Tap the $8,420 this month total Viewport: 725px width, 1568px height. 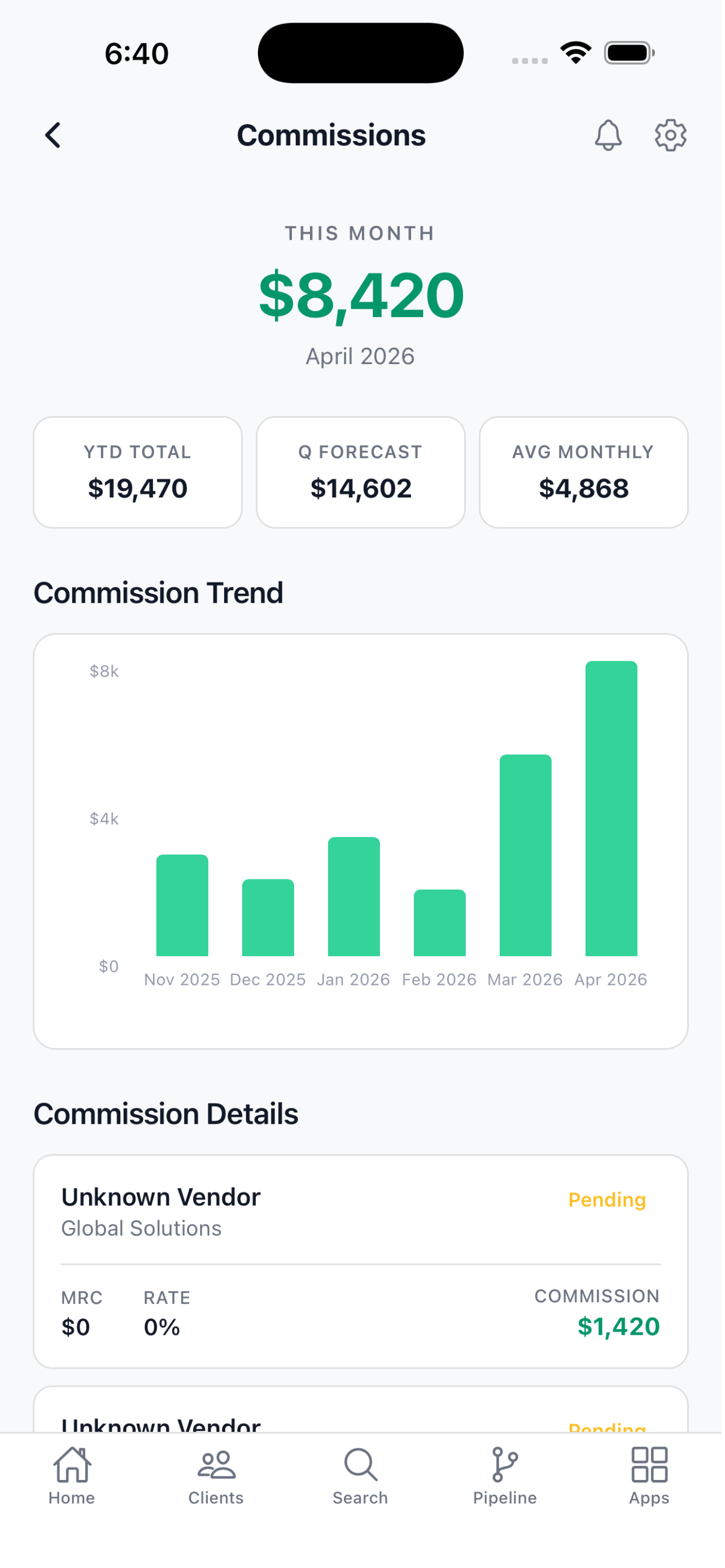coord(363,296)
